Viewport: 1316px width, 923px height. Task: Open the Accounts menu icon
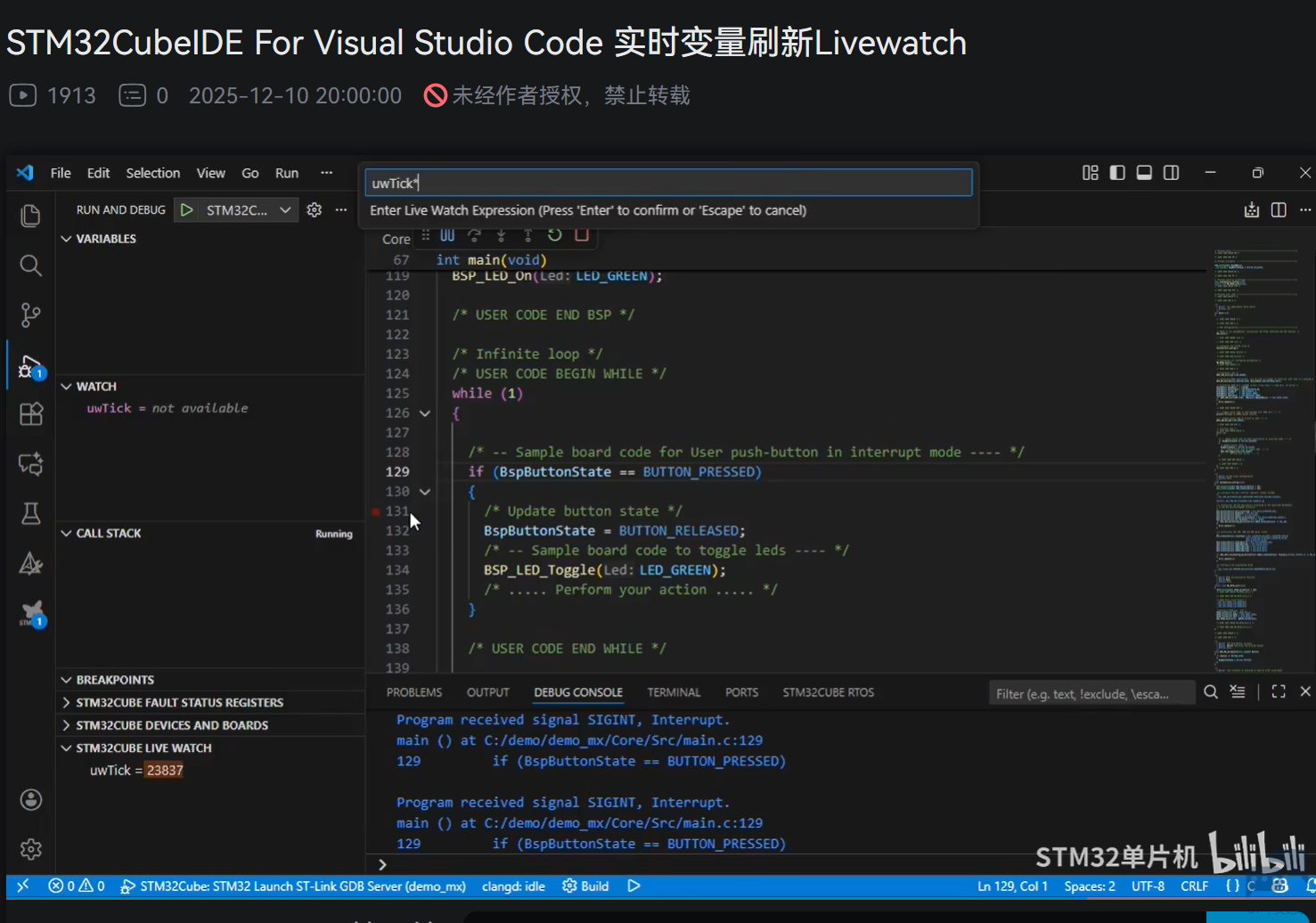click(x=30, y=799)
